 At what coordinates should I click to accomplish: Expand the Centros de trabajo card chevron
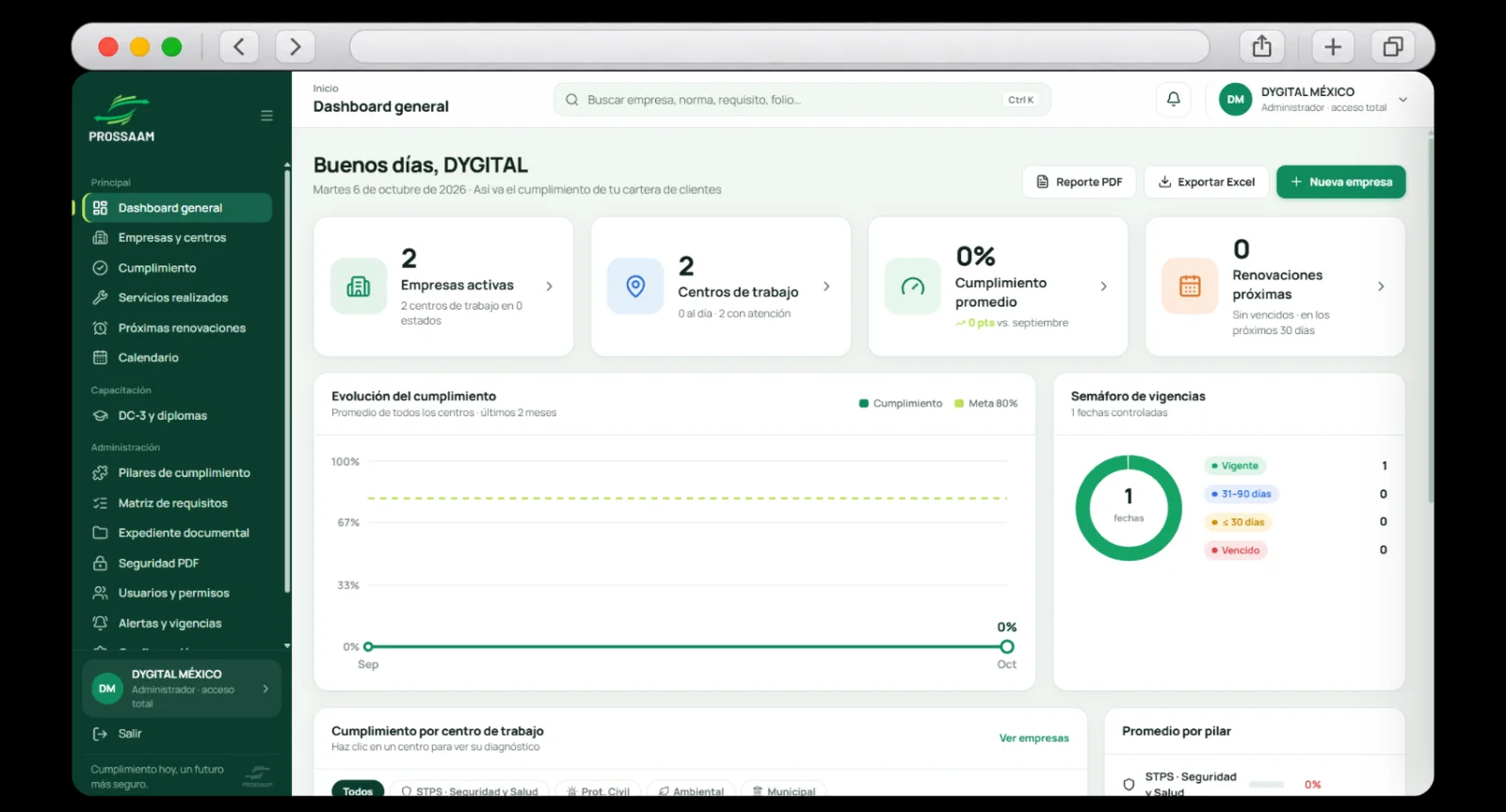pyautogui.click(x=826, y=286)
